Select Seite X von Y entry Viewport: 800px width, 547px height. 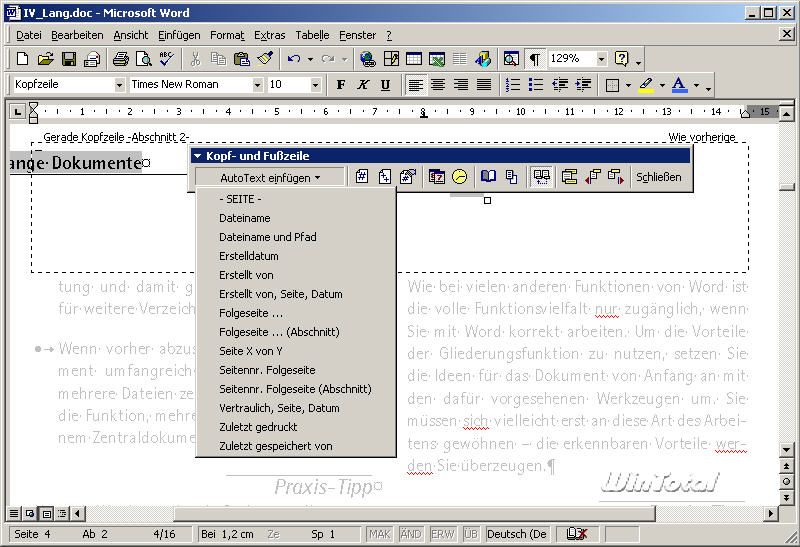(x=296, y=351)
